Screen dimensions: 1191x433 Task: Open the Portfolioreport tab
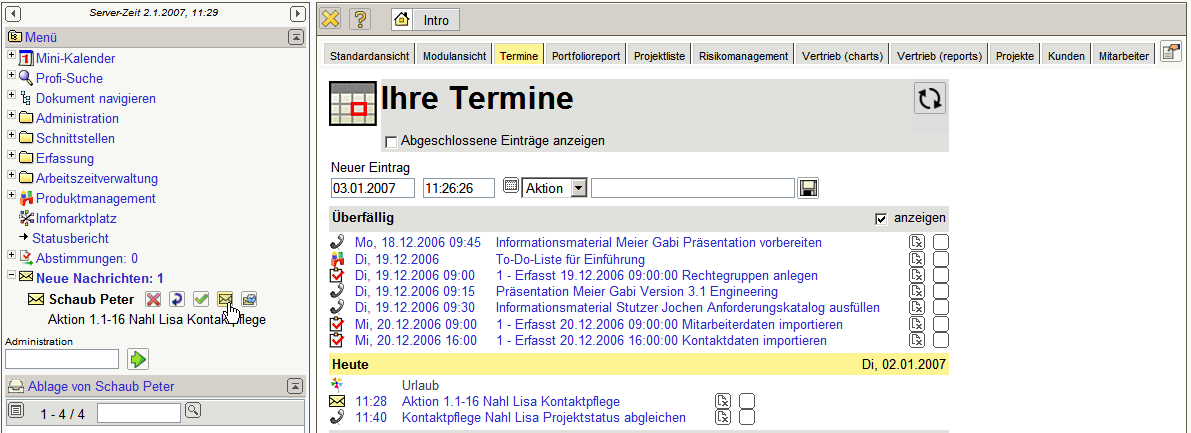[585, 56]
